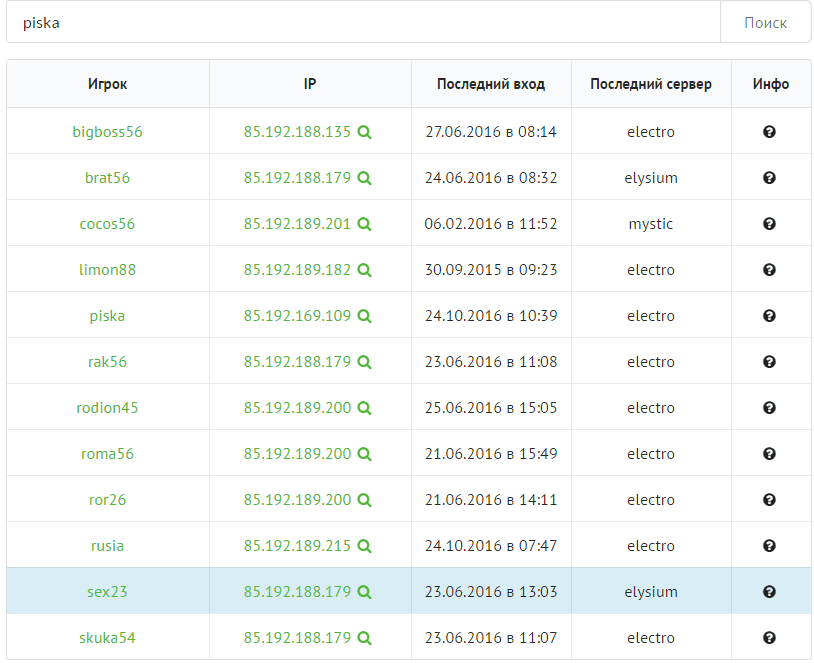Click IP address 85.192.189.201

(297, 224)
